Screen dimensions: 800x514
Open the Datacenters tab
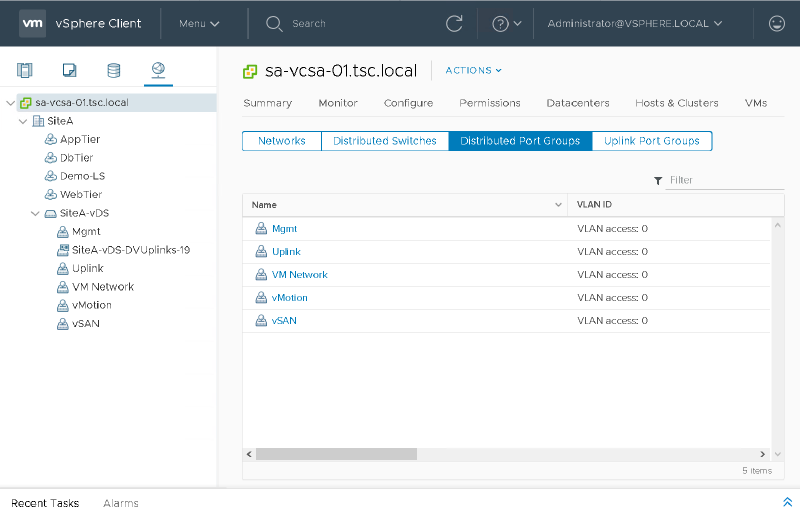pyautogui.click(x=578, y=103)
